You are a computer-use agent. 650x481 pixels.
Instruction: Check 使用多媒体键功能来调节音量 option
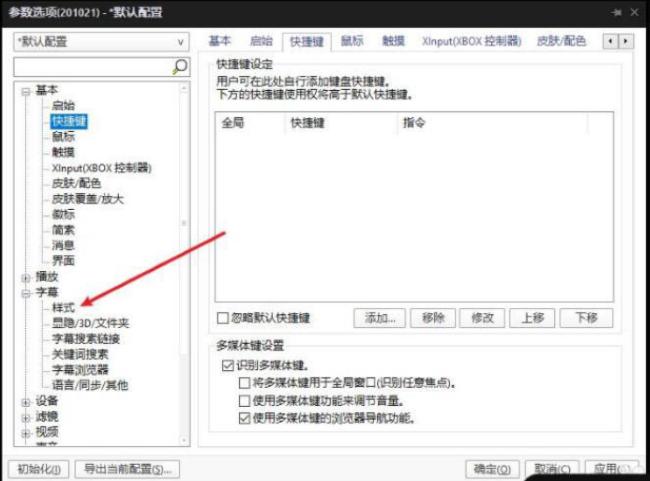point(243,400)
